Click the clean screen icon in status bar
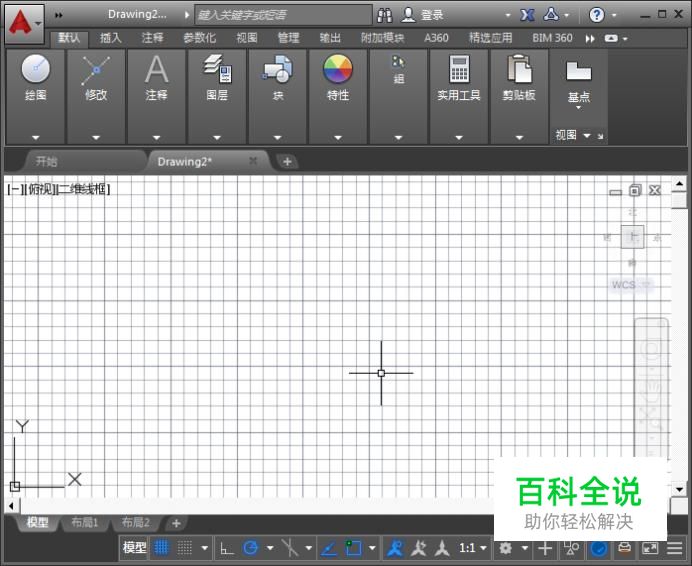692x566 pixels. tap(650, 548)
